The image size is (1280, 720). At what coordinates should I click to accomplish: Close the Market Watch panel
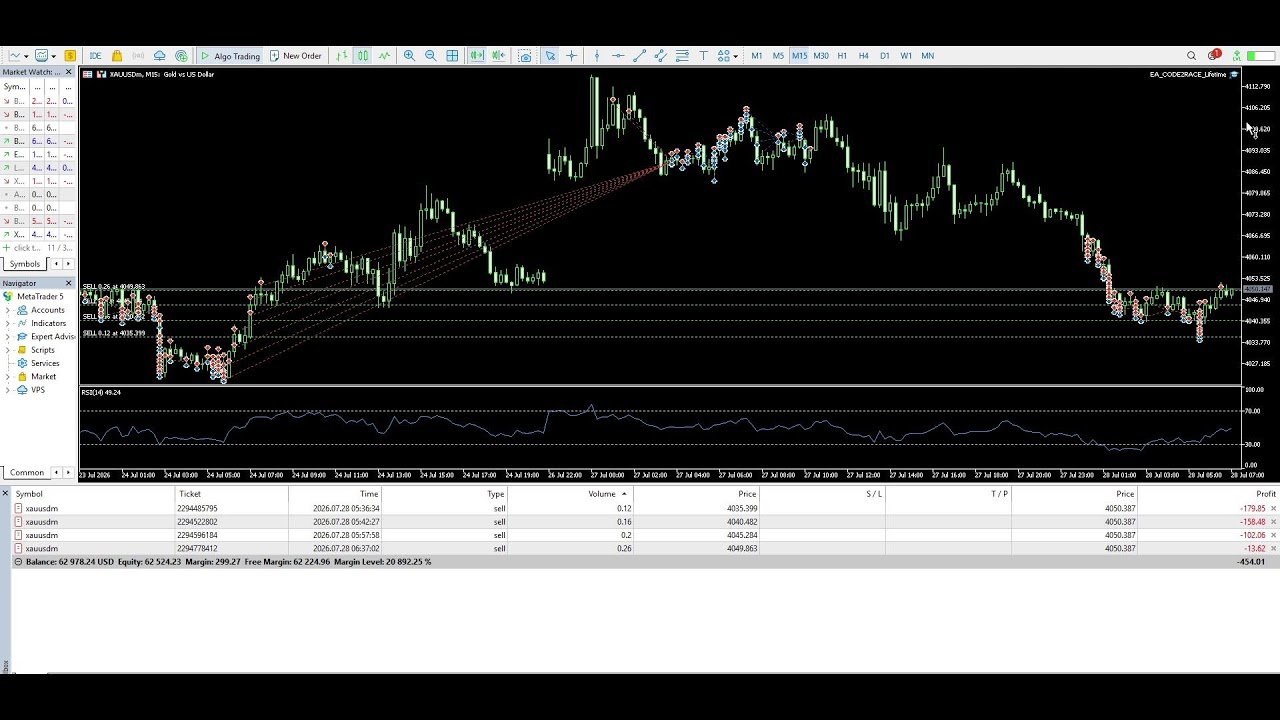69,72
